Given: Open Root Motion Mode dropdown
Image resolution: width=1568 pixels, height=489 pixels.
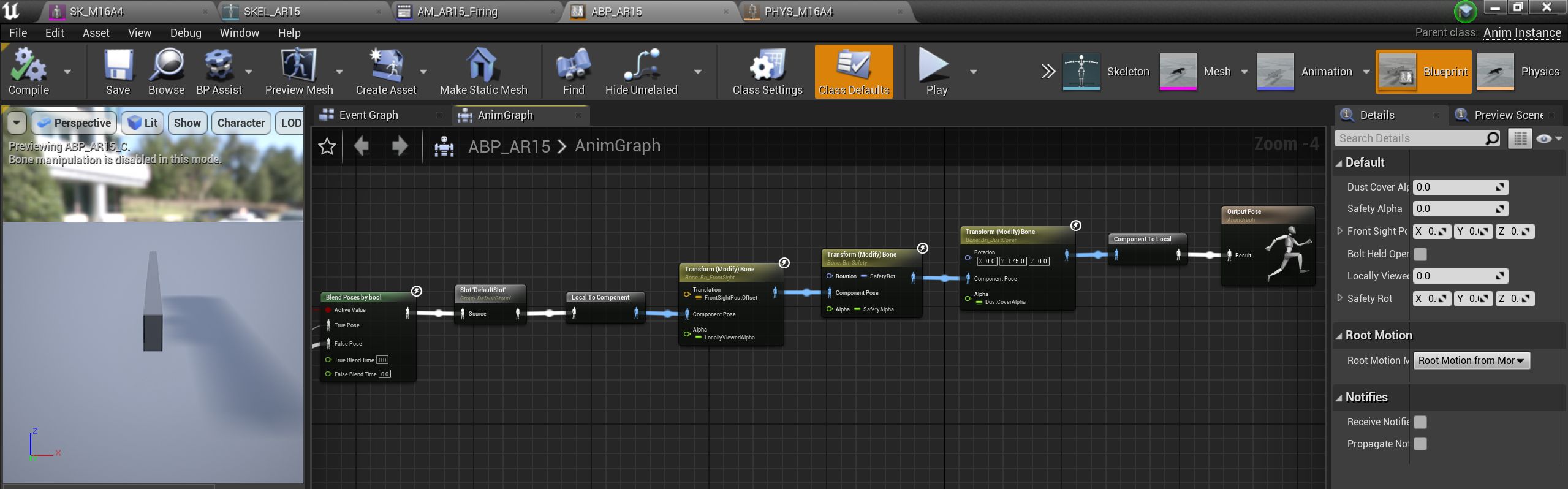Looking at the screenshot, I should pyautogui.click(x=1471, y=361).
